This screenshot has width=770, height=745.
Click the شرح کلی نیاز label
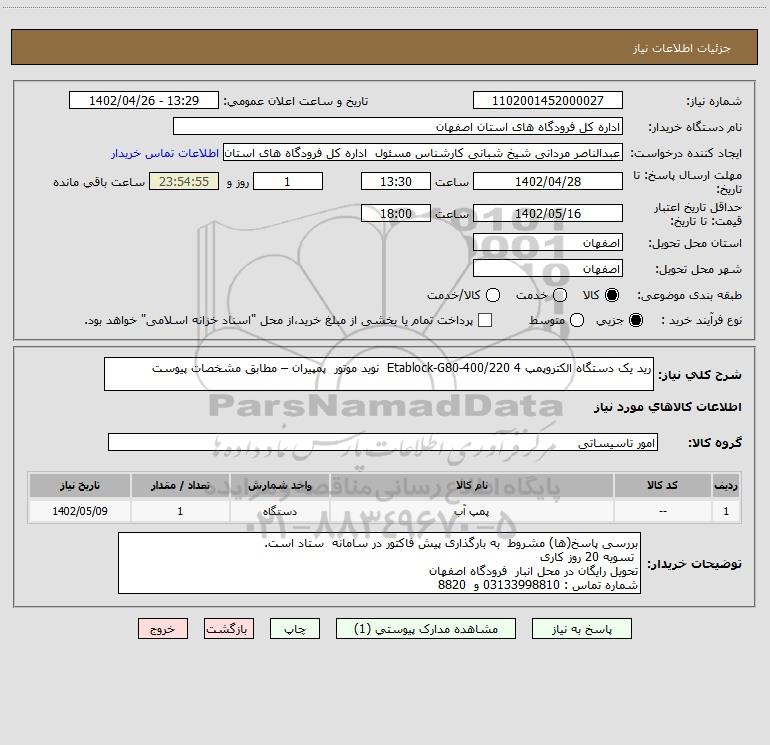tap(700, 376)
